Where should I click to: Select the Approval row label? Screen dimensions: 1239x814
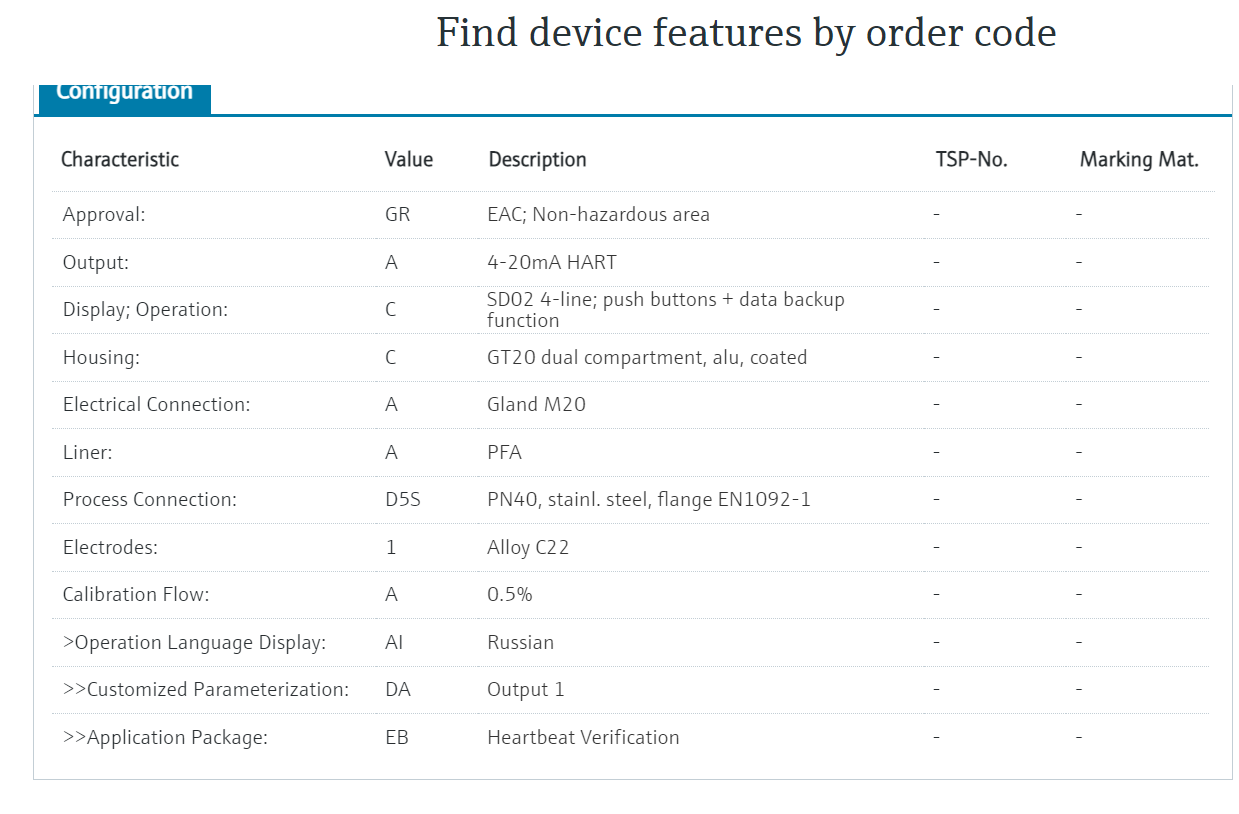104,215
